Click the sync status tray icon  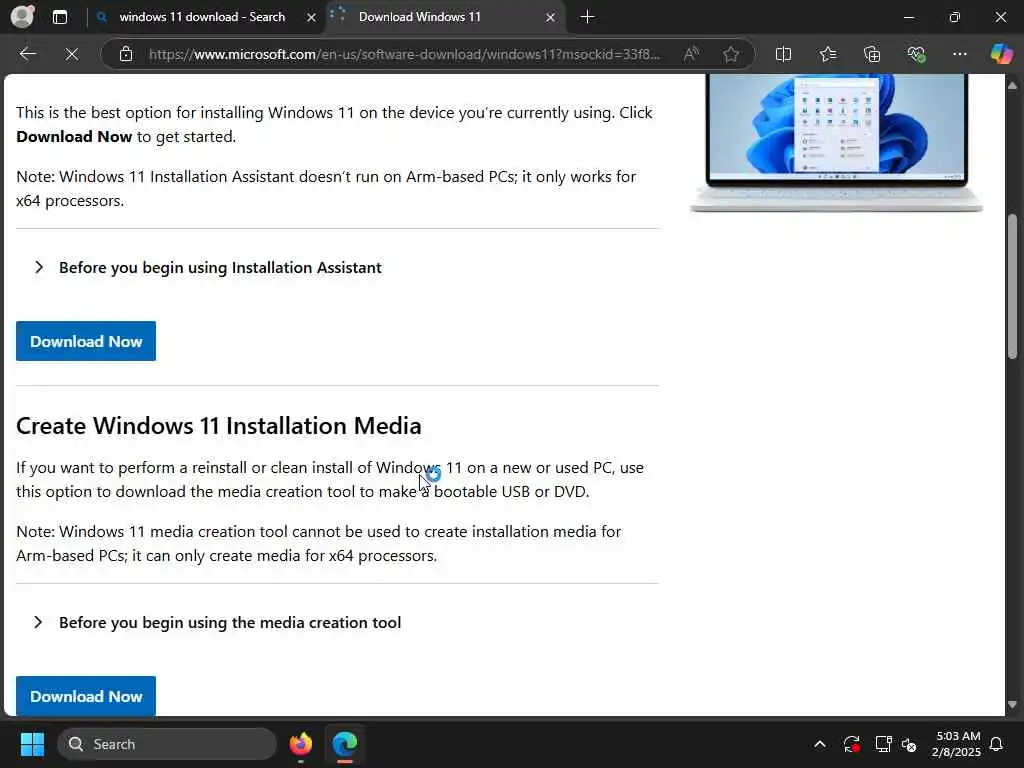pyautogui.click(x=852, y=744)
